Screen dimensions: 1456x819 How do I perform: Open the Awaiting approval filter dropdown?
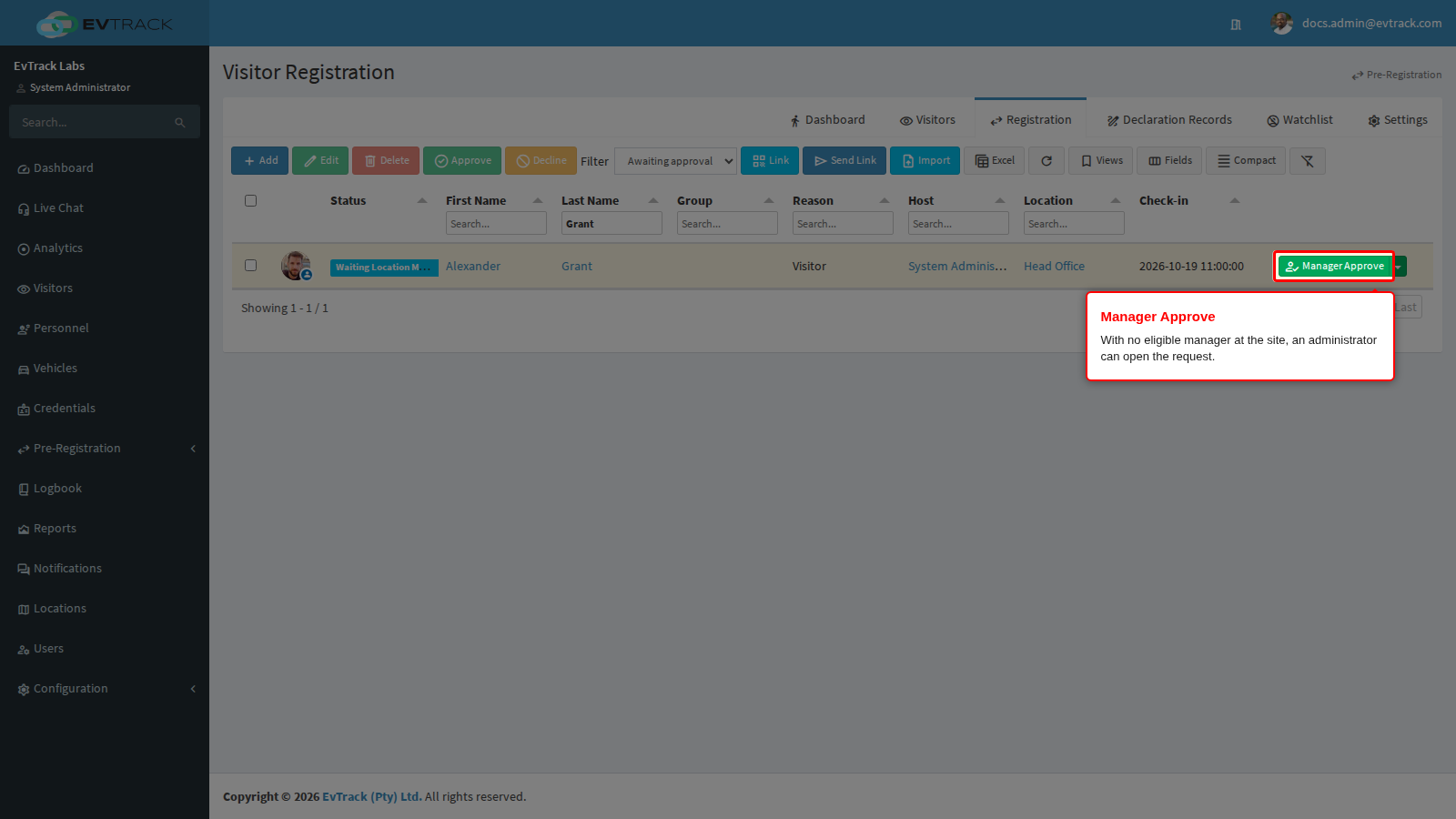click(x=675, y=161)
